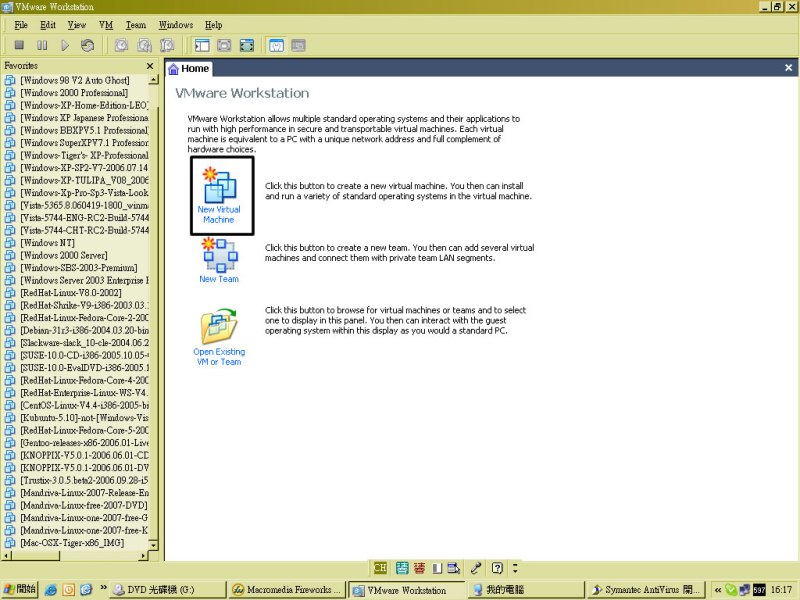Click the New Team button

tap(219, 260)
